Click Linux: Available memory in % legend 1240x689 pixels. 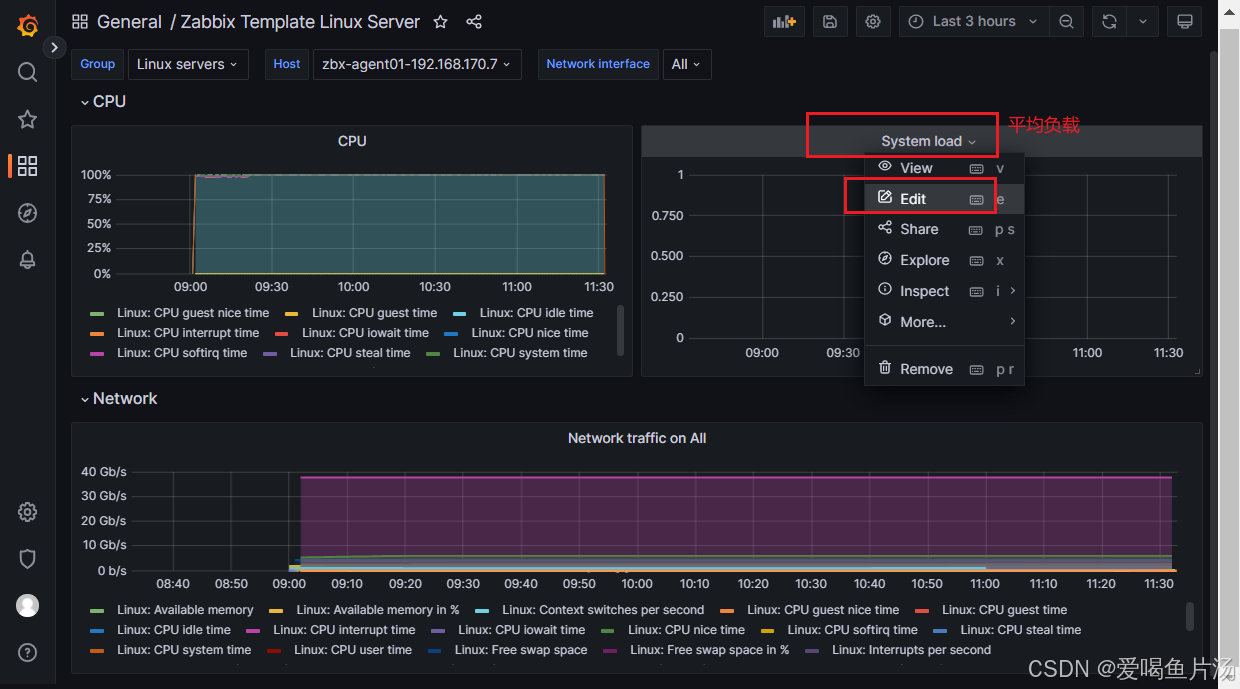378,610
